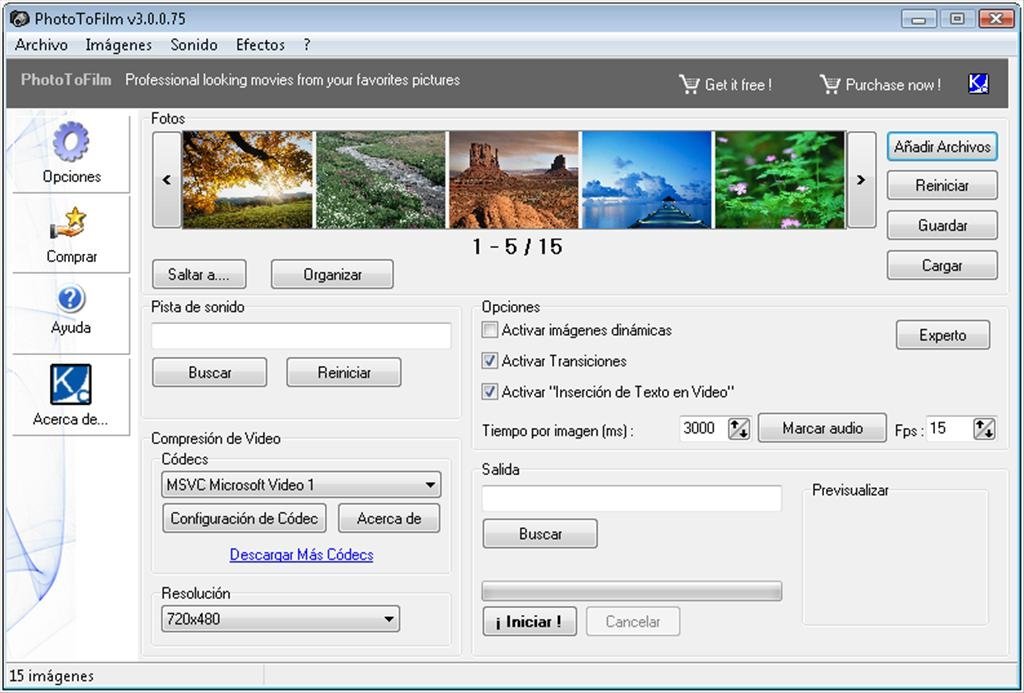Open the Ayuda help icon
Viewport: 1024px width, 693px height.
pyautogui.click(x=71, y=298)
